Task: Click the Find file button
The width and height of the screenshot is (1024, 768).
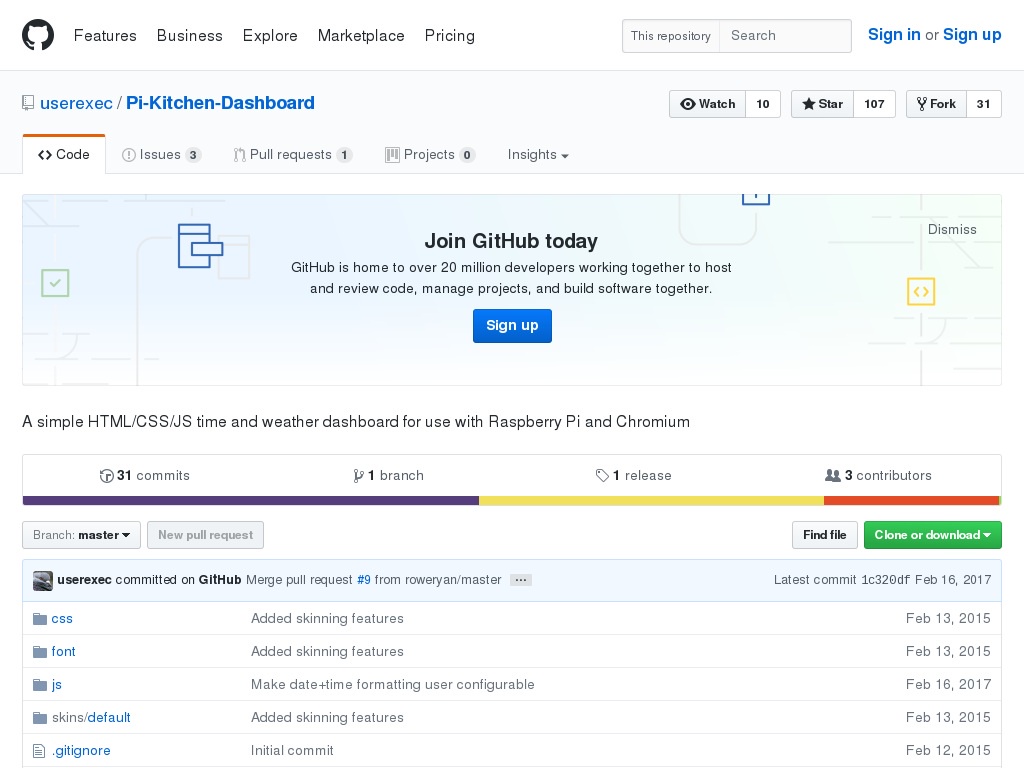Action: click(x=825, y=535)
